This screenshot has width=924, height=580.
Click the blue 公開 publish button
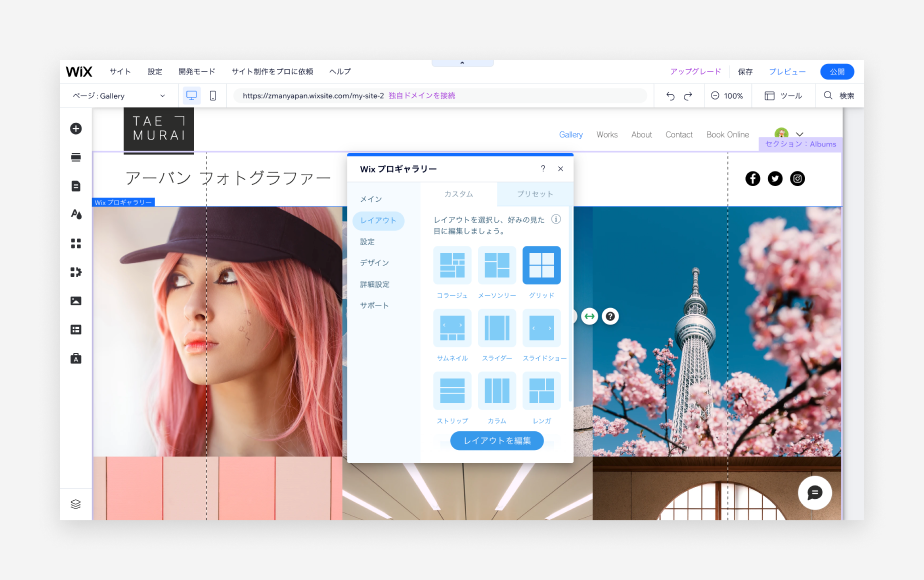(x=836, y=72)
